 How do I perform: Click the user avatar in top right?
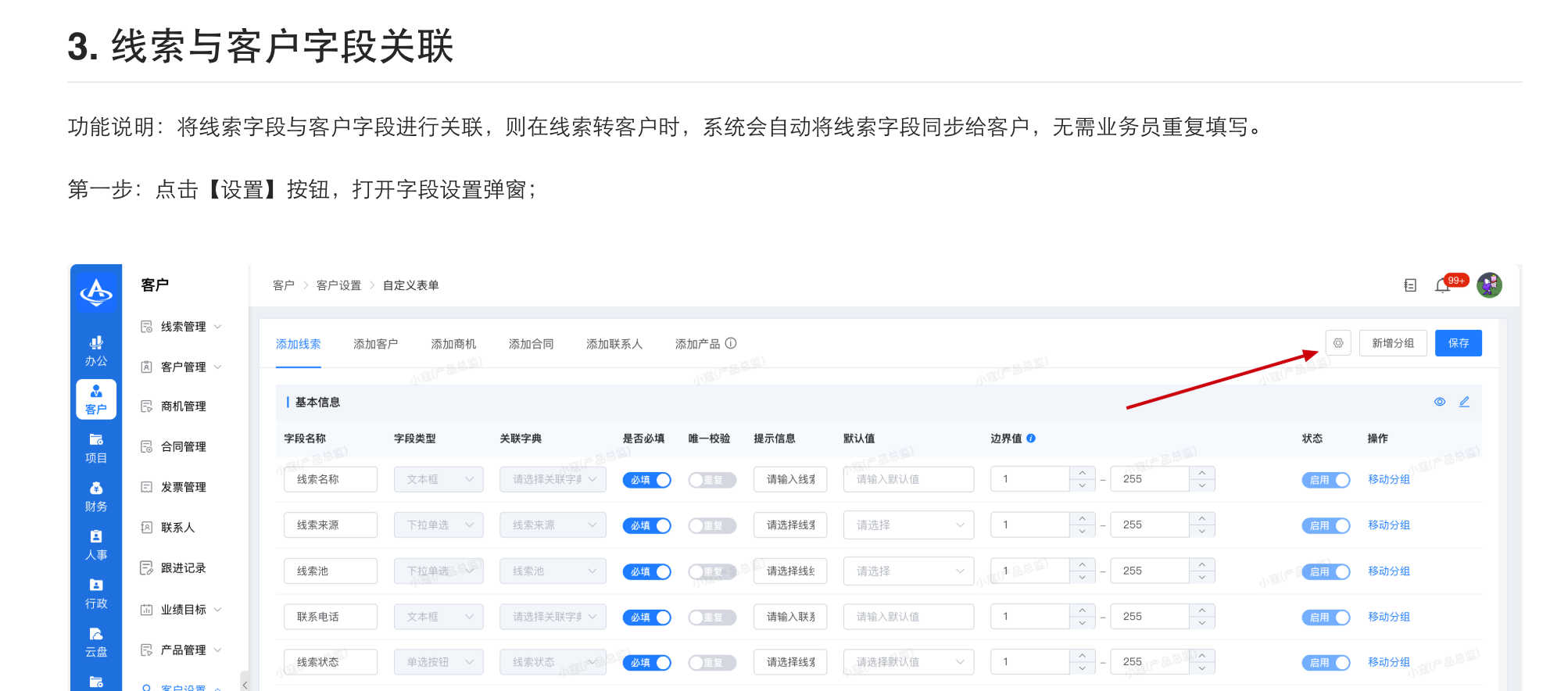(1488, 285)
